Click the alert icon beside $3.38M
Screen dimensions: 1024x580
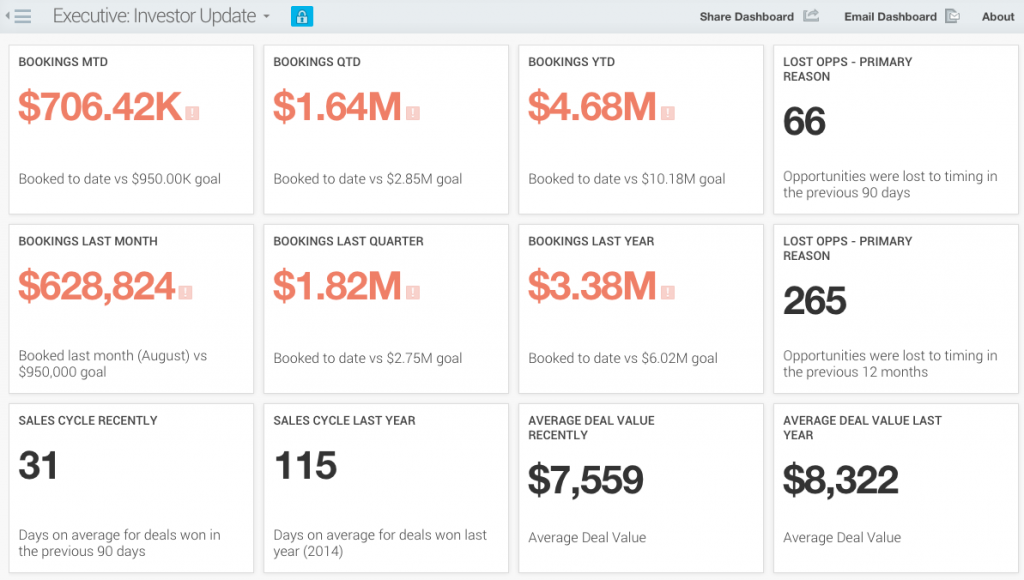click(x=667, y=292)
